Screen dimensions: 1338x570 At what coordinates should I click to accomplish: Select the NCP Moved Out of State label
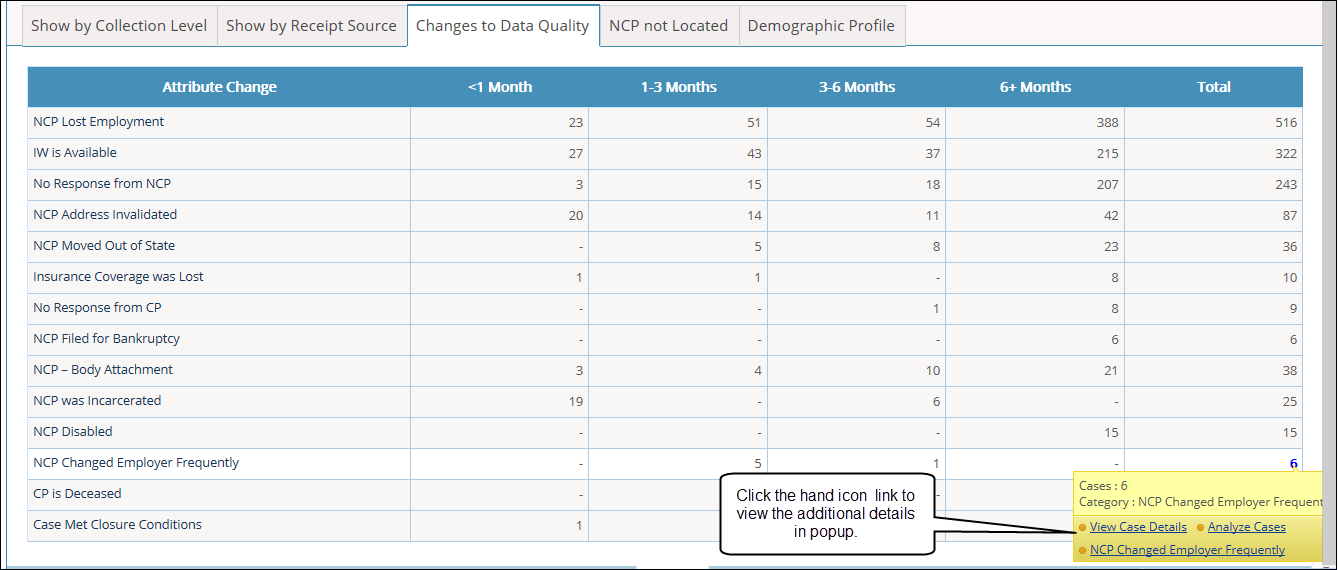click(104, 246)
